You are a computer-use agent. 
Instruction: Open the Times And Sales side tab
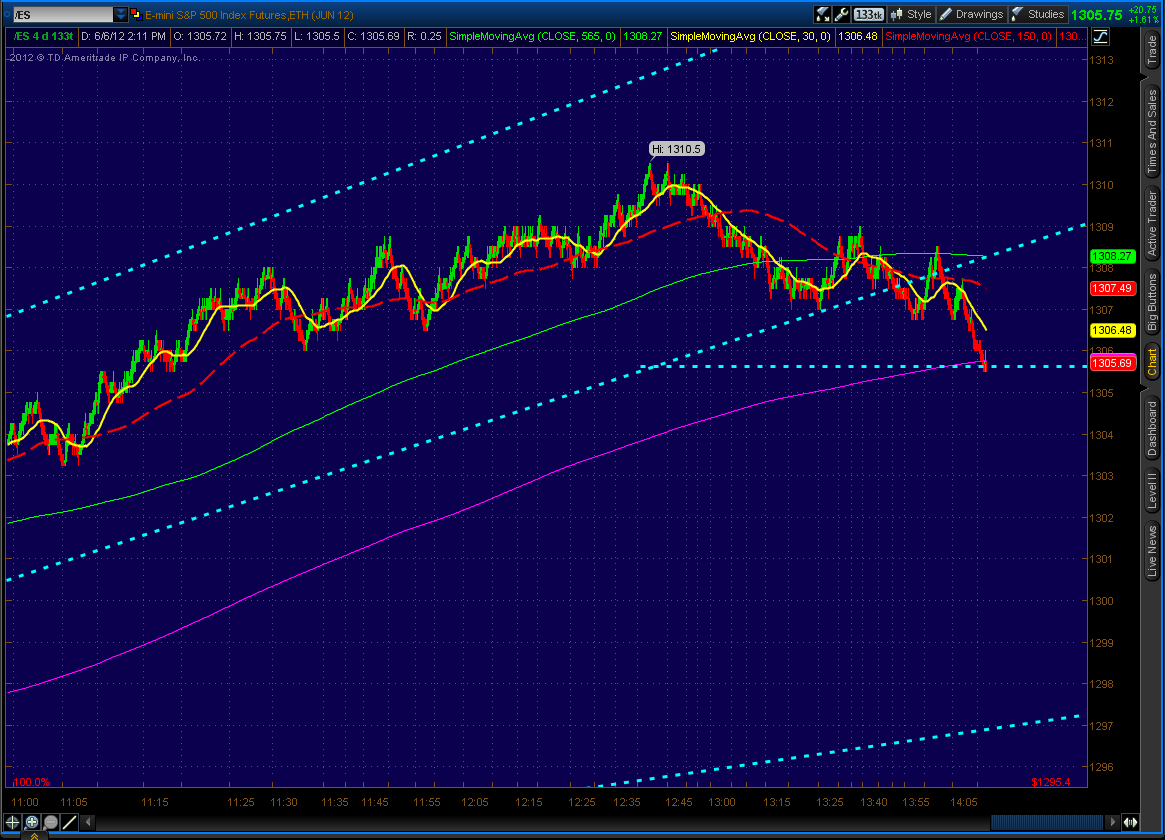tap(1152, 131)
